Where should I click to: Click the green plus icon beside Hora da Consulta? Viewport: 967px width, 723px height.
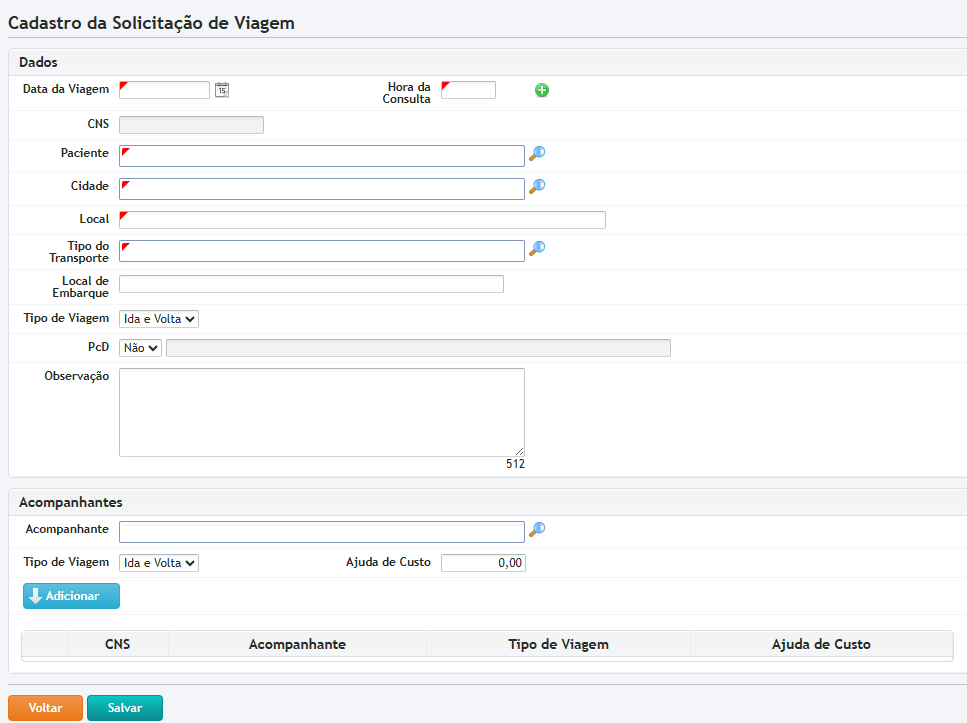542,90
